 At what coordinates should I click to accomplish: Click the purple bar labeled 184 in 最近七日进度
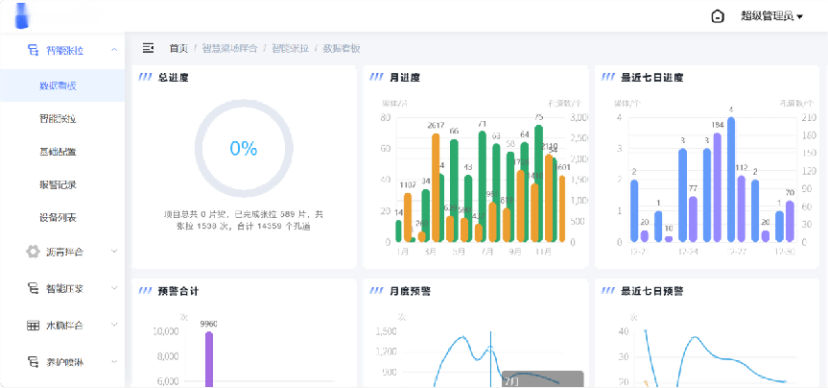717,187
